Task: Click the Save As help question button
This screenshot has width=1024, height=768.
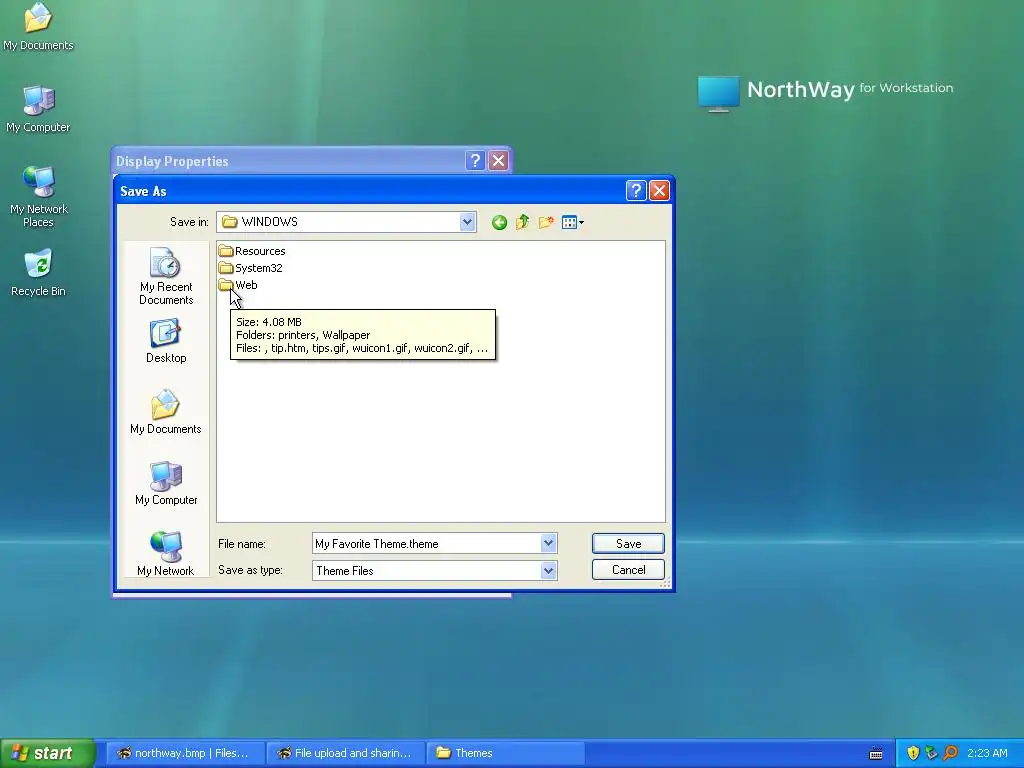Action: pos(635,191)
